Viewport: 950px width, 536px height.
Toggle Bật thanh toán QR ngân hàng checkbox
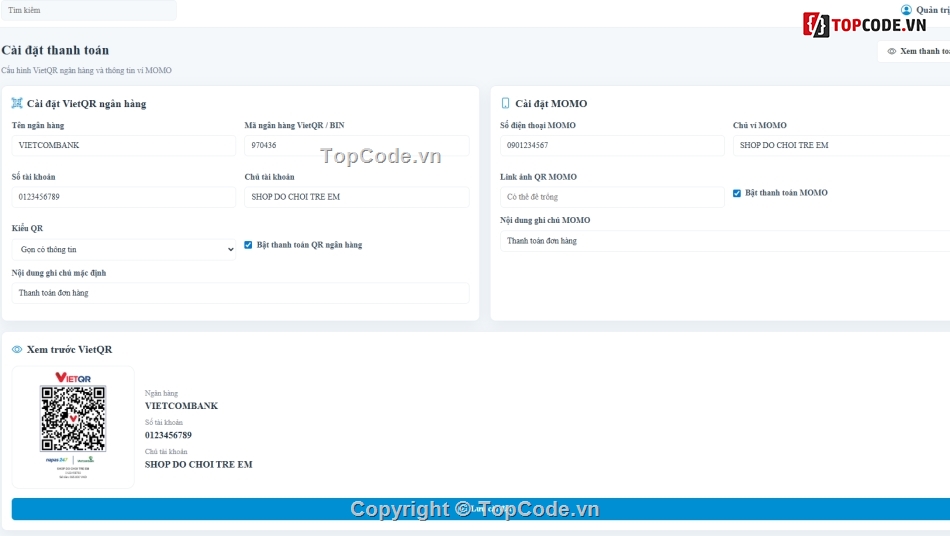248,245
